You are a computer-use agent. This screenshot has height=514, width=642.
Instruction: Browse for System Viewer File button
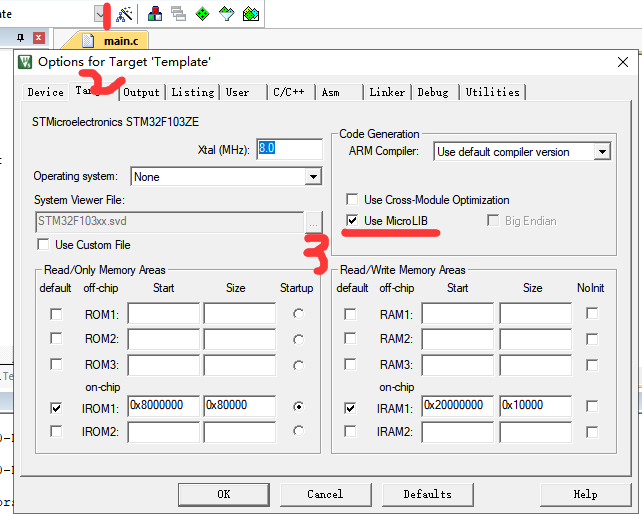(x=314, y=222)
